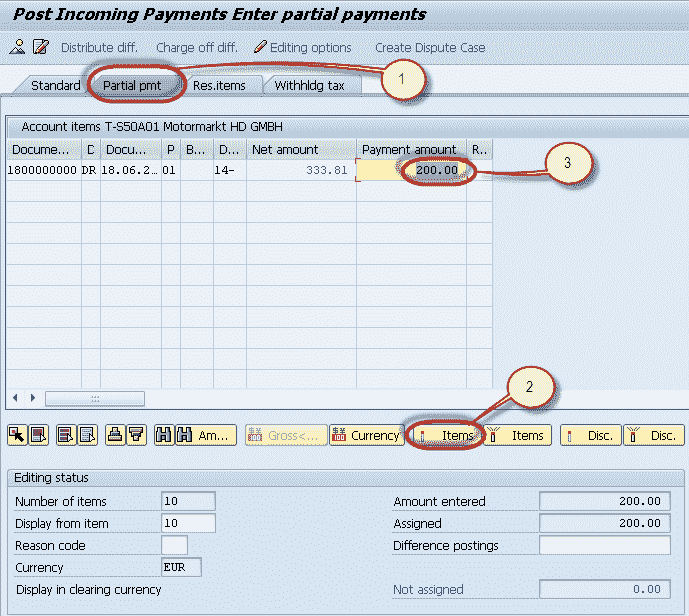
Task: Click the Display from item field
Action: [x=188, y=523]
